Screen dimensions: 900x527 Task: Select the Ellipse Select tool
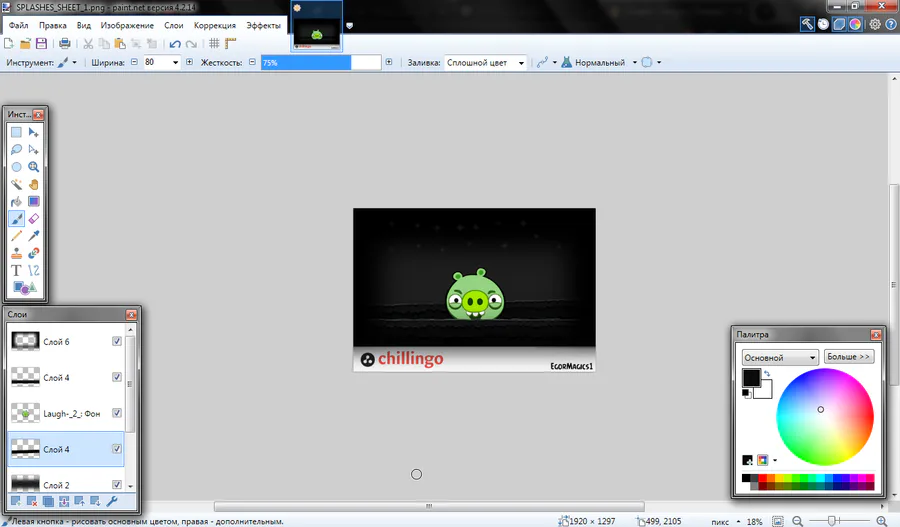tap(16, 166)
